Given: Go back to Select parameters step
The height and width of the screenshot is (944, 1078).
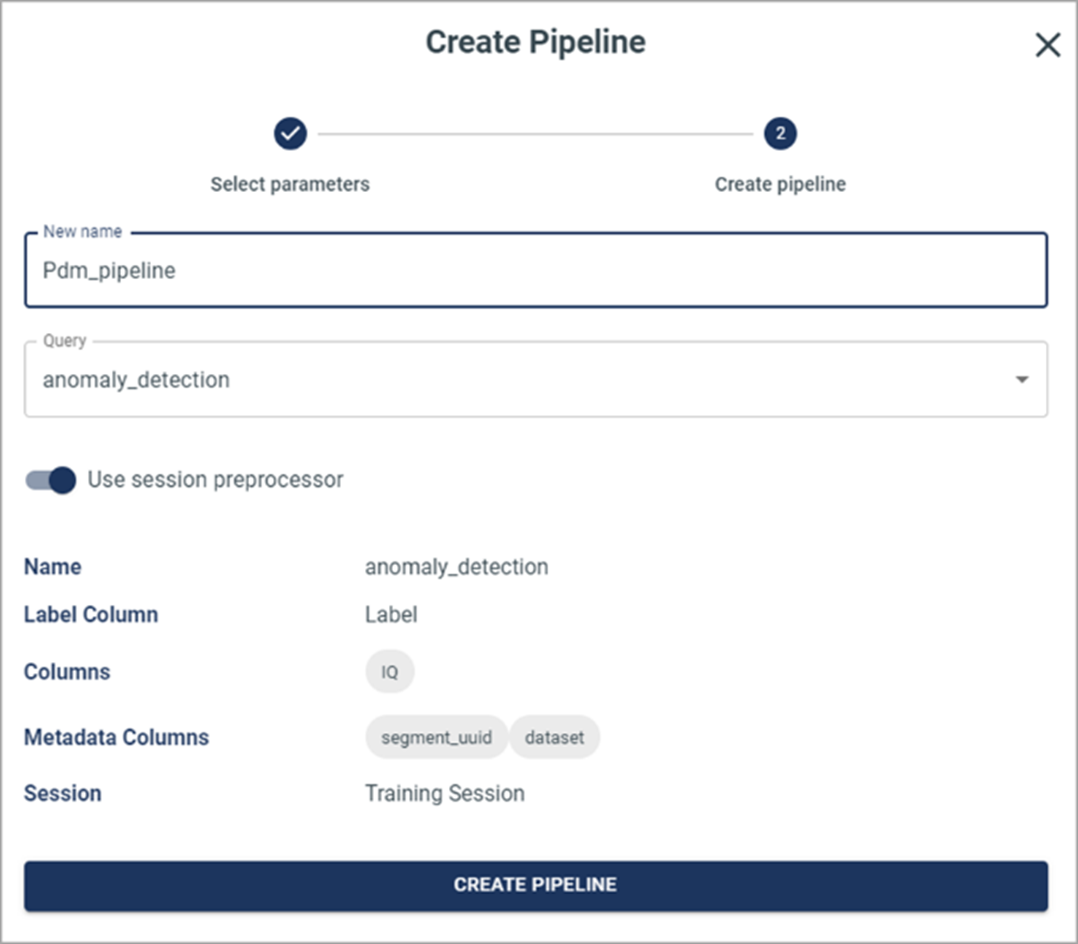Looking at the screenshot, I should (290, 184).
